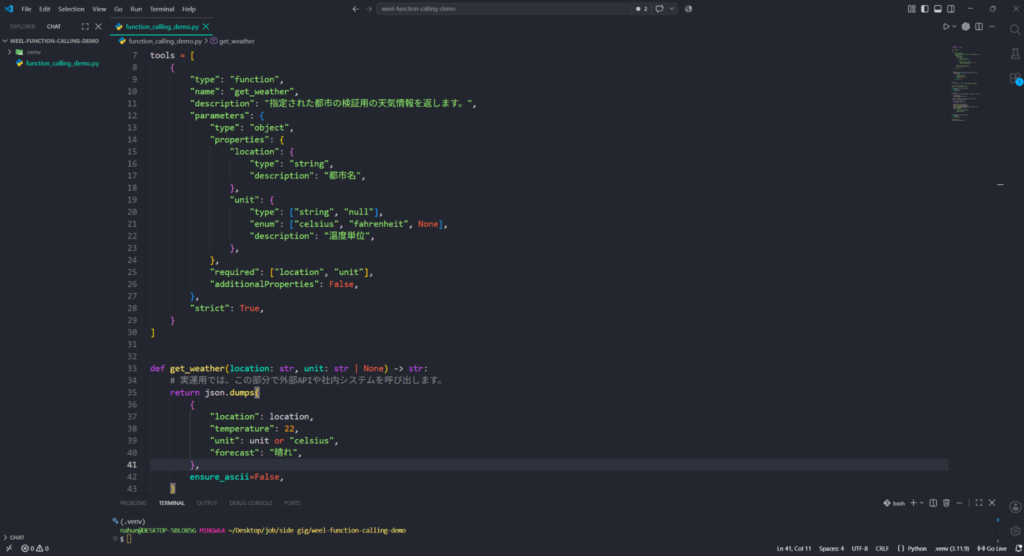
Task: Open the Help menu
Action: [189, 9]
